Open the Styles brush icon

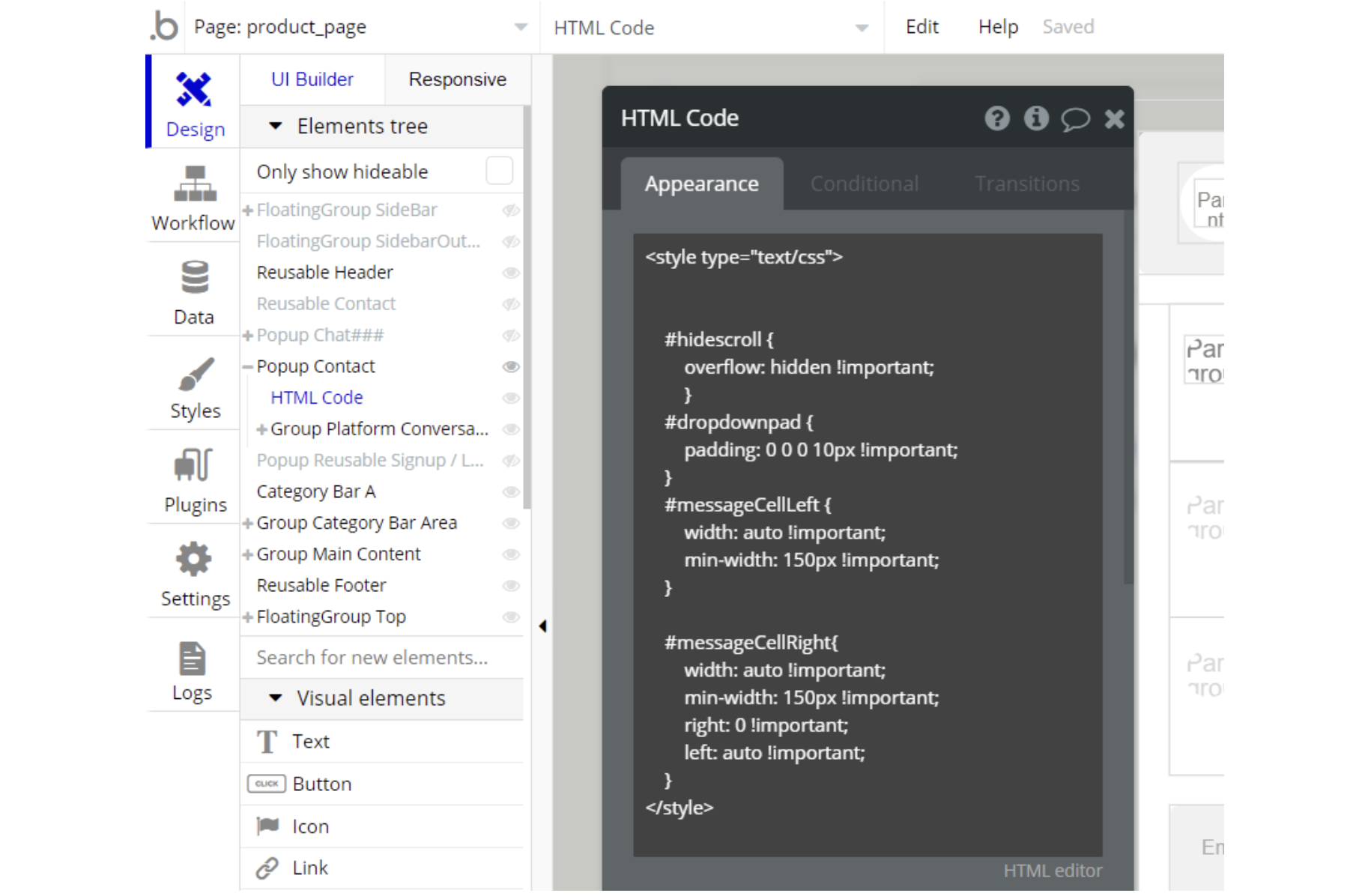[195, 374]
